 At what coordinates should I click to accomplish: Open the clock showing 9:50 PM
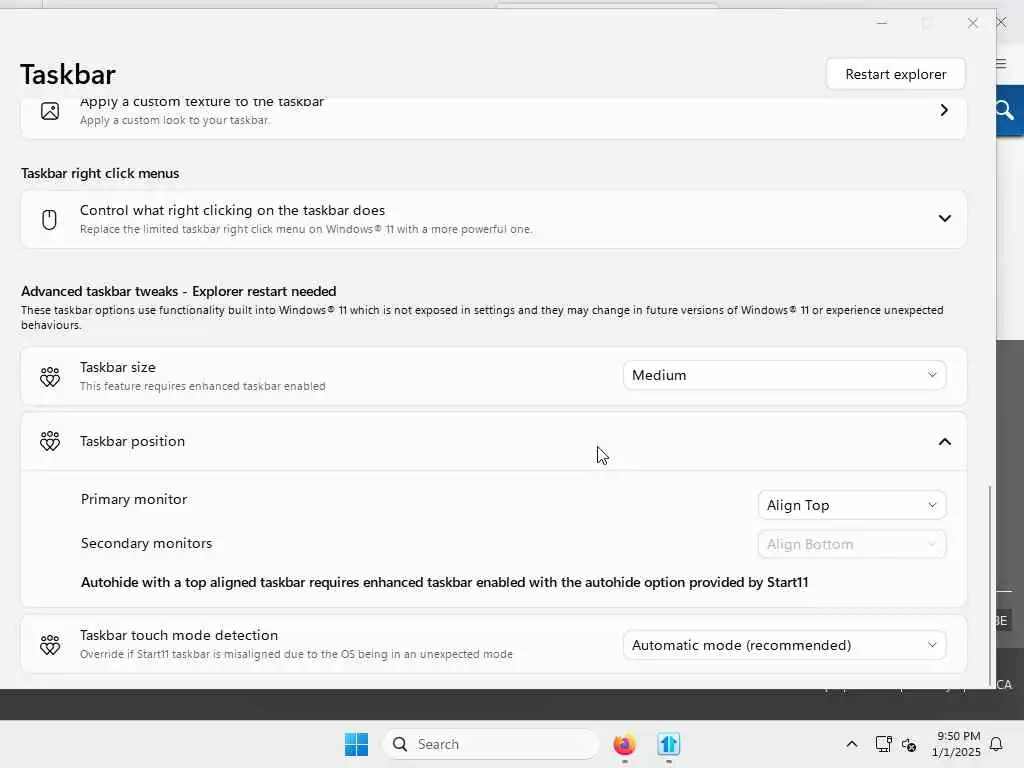point(956,744)
